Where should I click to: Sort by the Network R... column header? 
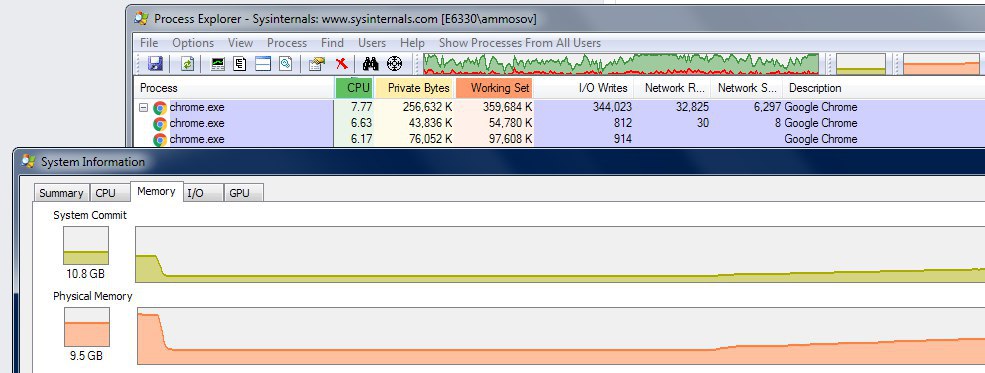click(673, 88)
